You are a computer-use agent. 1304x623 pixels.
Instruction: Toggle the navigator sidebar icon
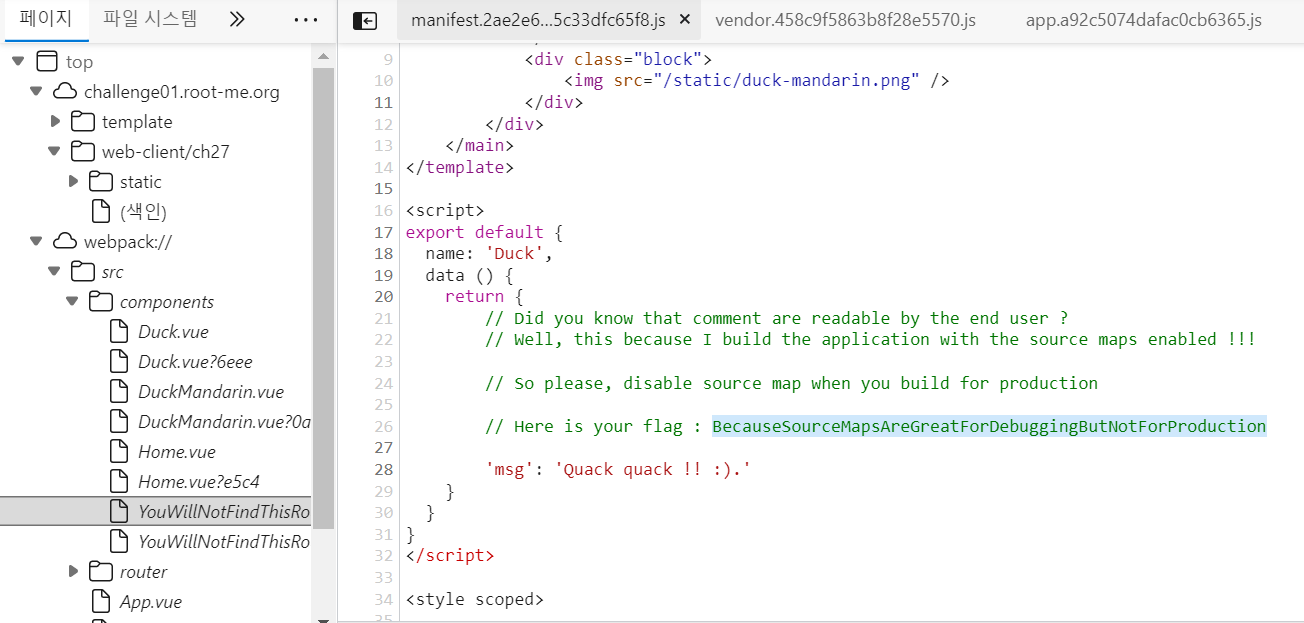click(x=365, y=20)
